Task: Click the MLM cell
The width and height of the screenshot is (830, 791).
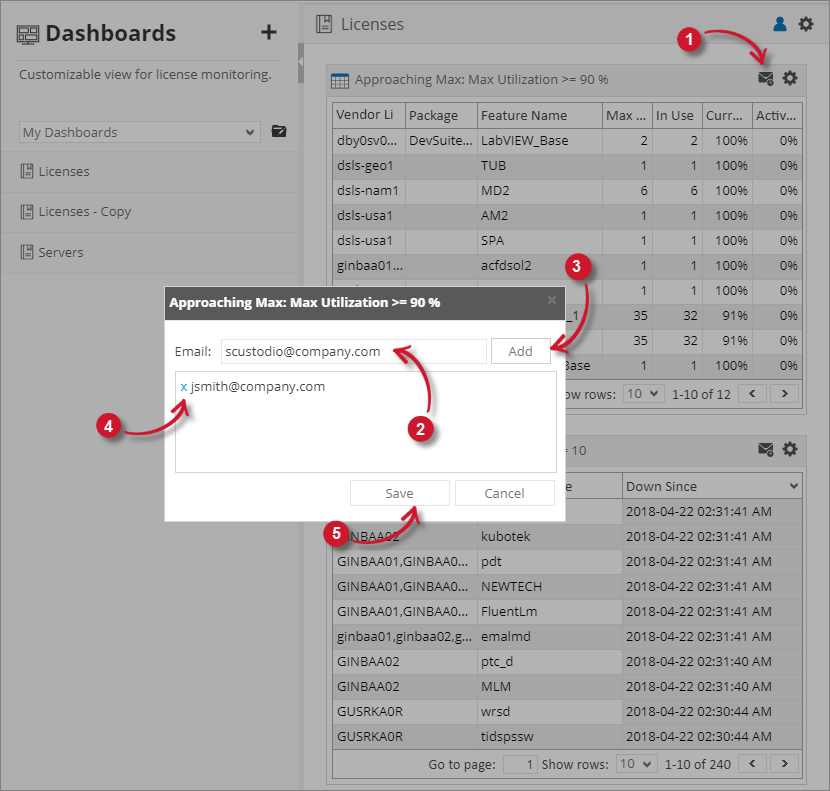Action: coord(549,686)
